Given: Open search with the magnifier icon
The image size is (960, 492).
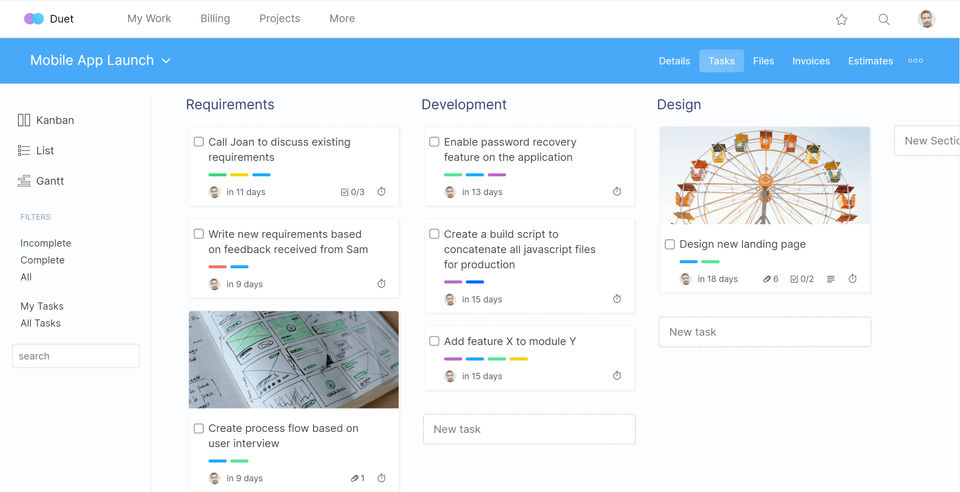Looking at the screenshot, I should tap(884, 19).
